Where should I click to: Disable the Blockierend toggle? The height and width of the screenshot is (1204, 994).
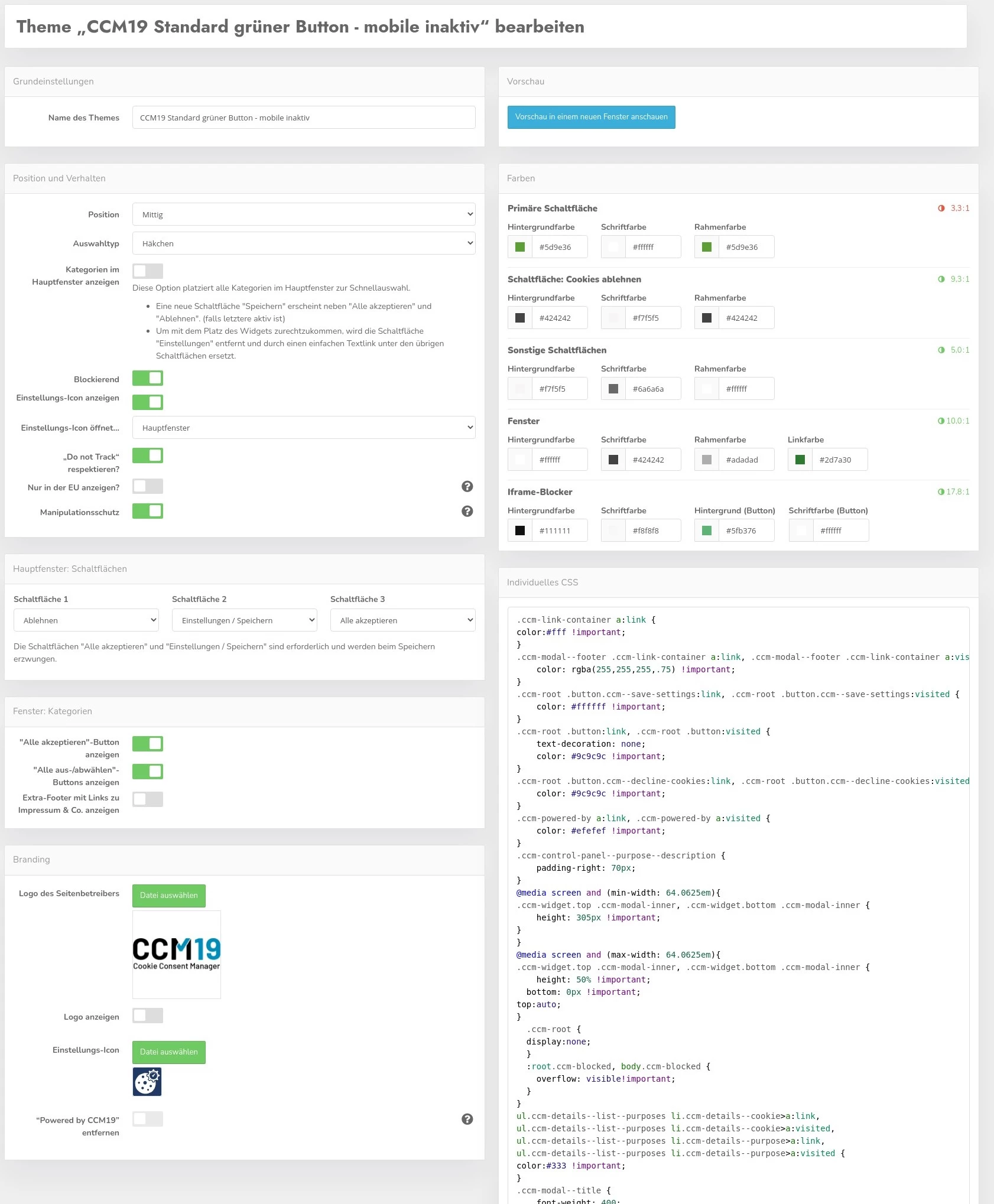coord(148,378)
